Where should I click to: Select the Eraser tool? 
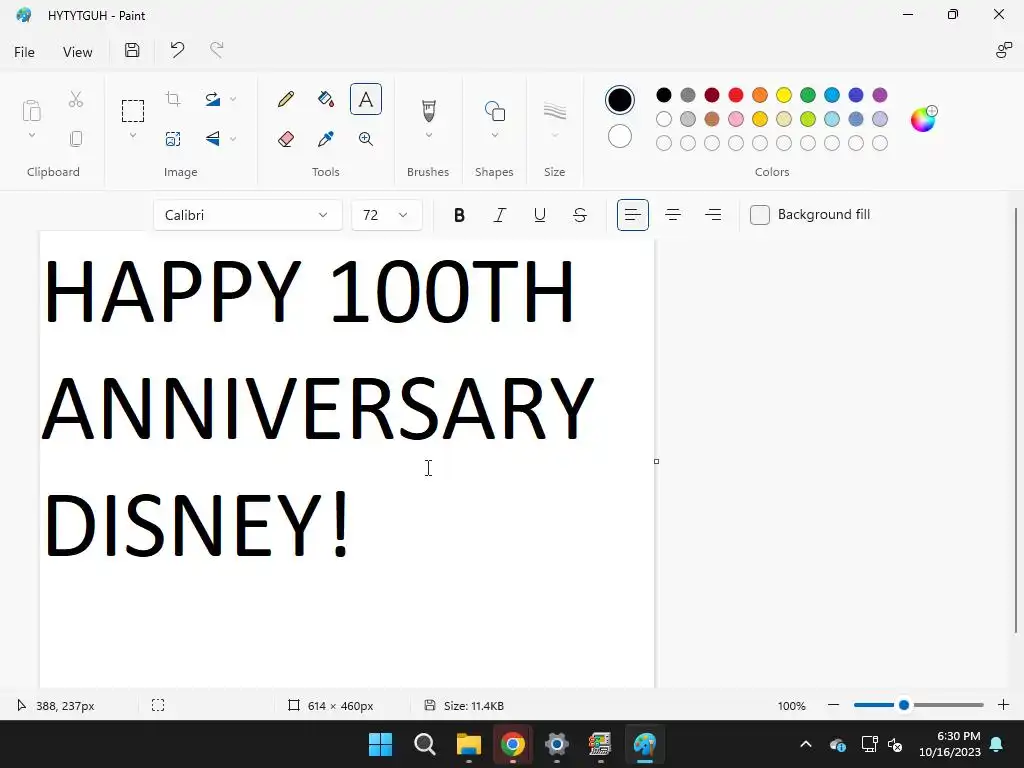pos(285,138)
